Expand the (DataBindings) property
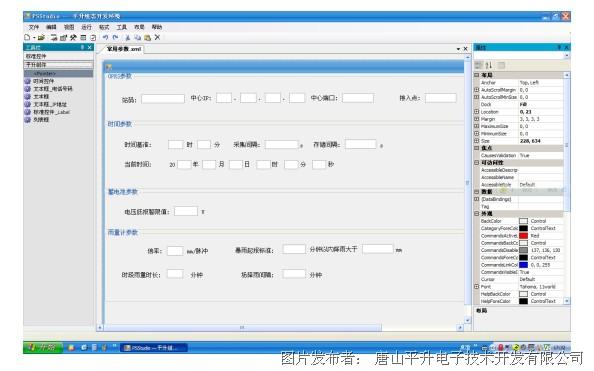This screenshot has height=371, width=594. [x=477, y=199]
